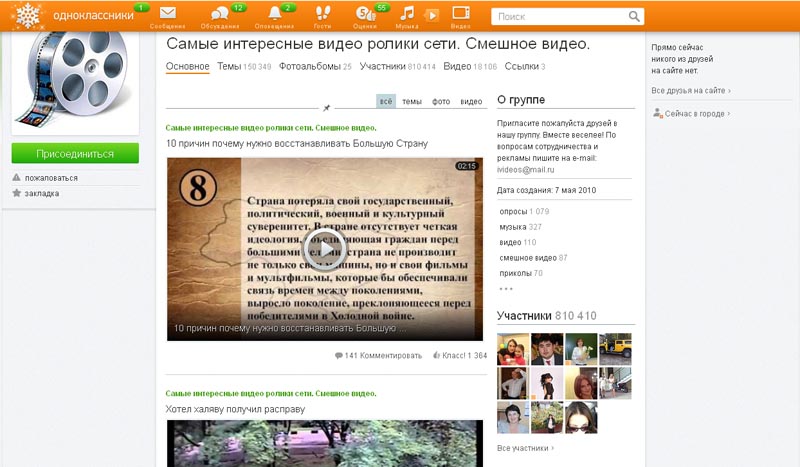This screenshot has width=800, height=467.
Task: Select the всё feed filter
Action: tap(386, 101)
